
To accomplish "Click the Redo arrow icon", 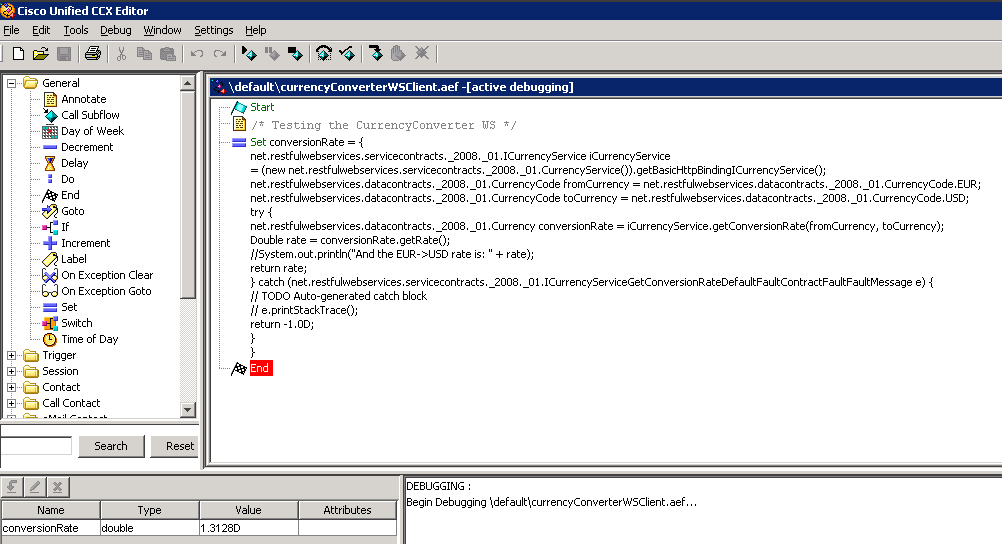I will coord(220,54).
